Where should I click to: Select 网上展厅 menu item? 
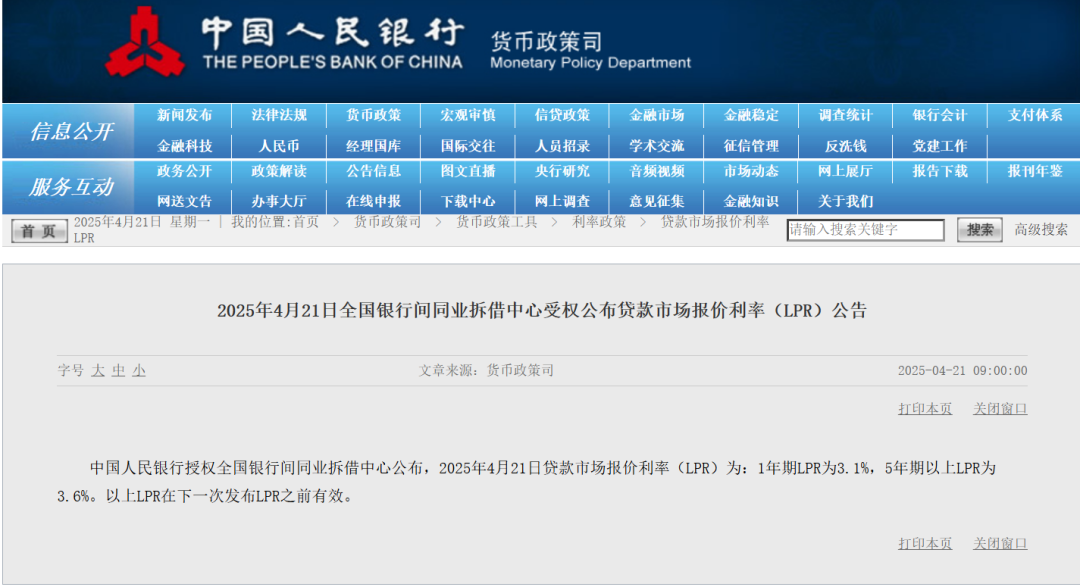[845, 171]
